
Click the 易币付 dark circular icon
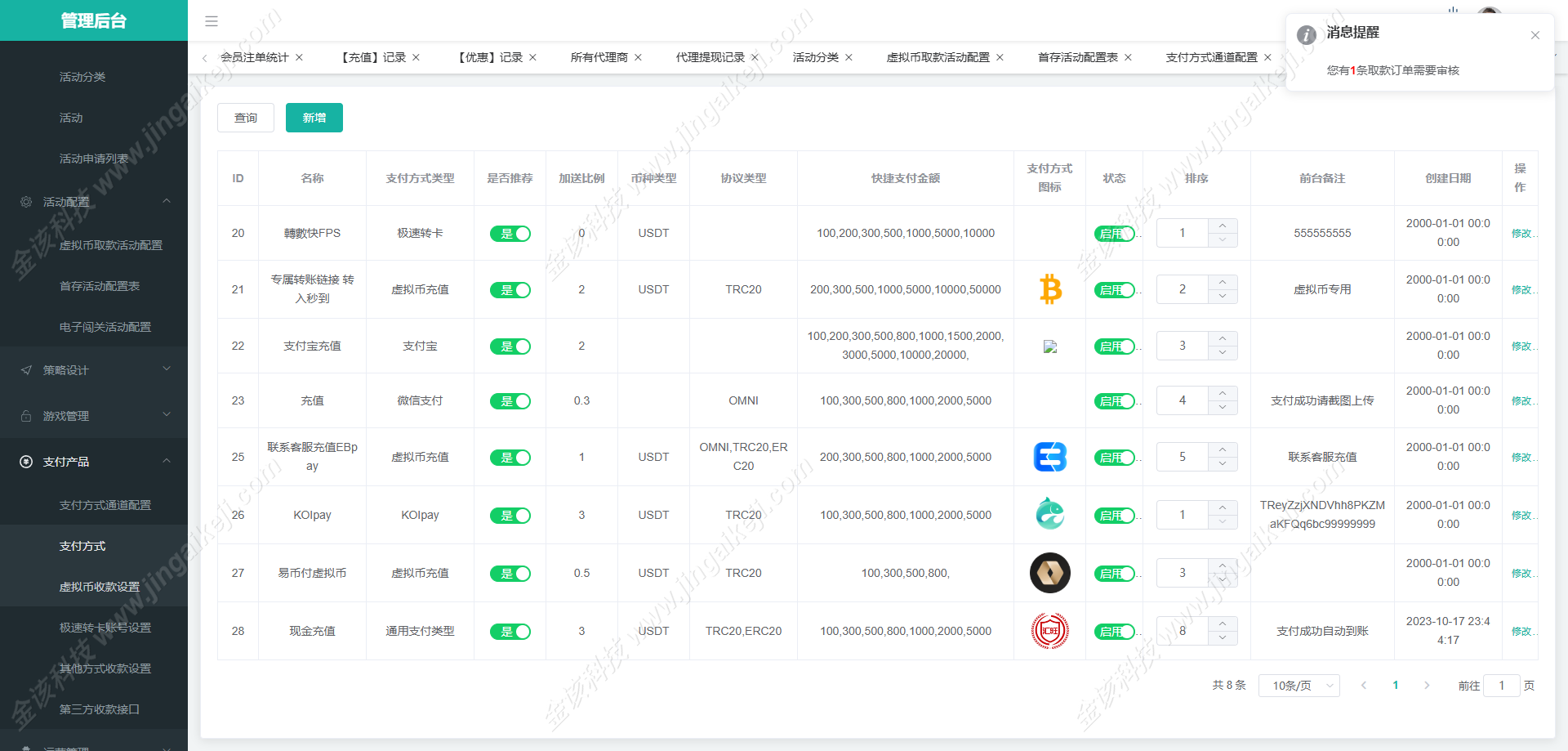click(x=1050, y=573)
